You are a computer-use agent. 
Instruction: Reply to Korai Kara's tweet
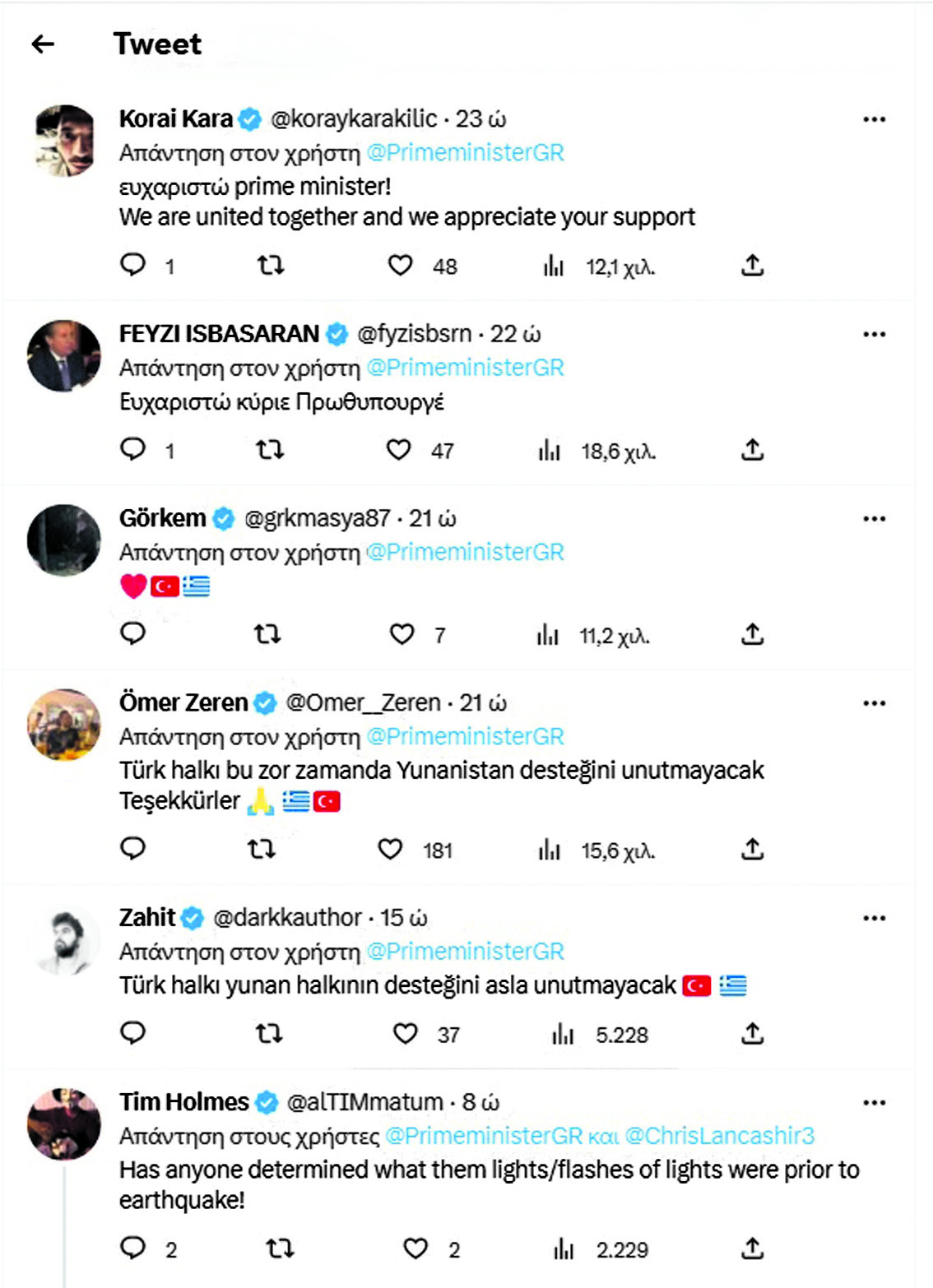coord(132,265)
